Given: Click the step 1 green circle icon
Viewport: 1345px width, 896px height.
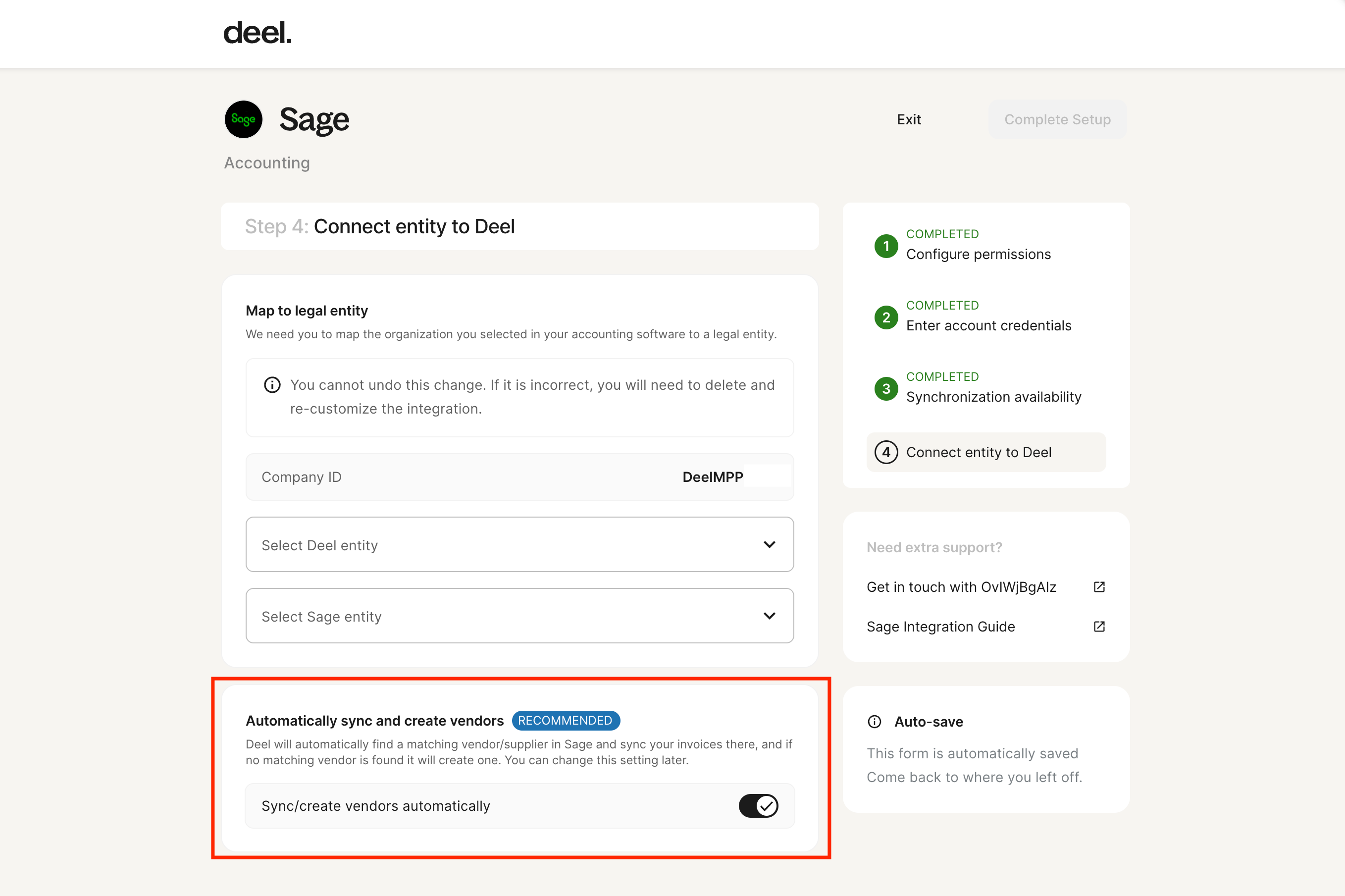Looking at the screenshot, I should click(x=886, y=246).
